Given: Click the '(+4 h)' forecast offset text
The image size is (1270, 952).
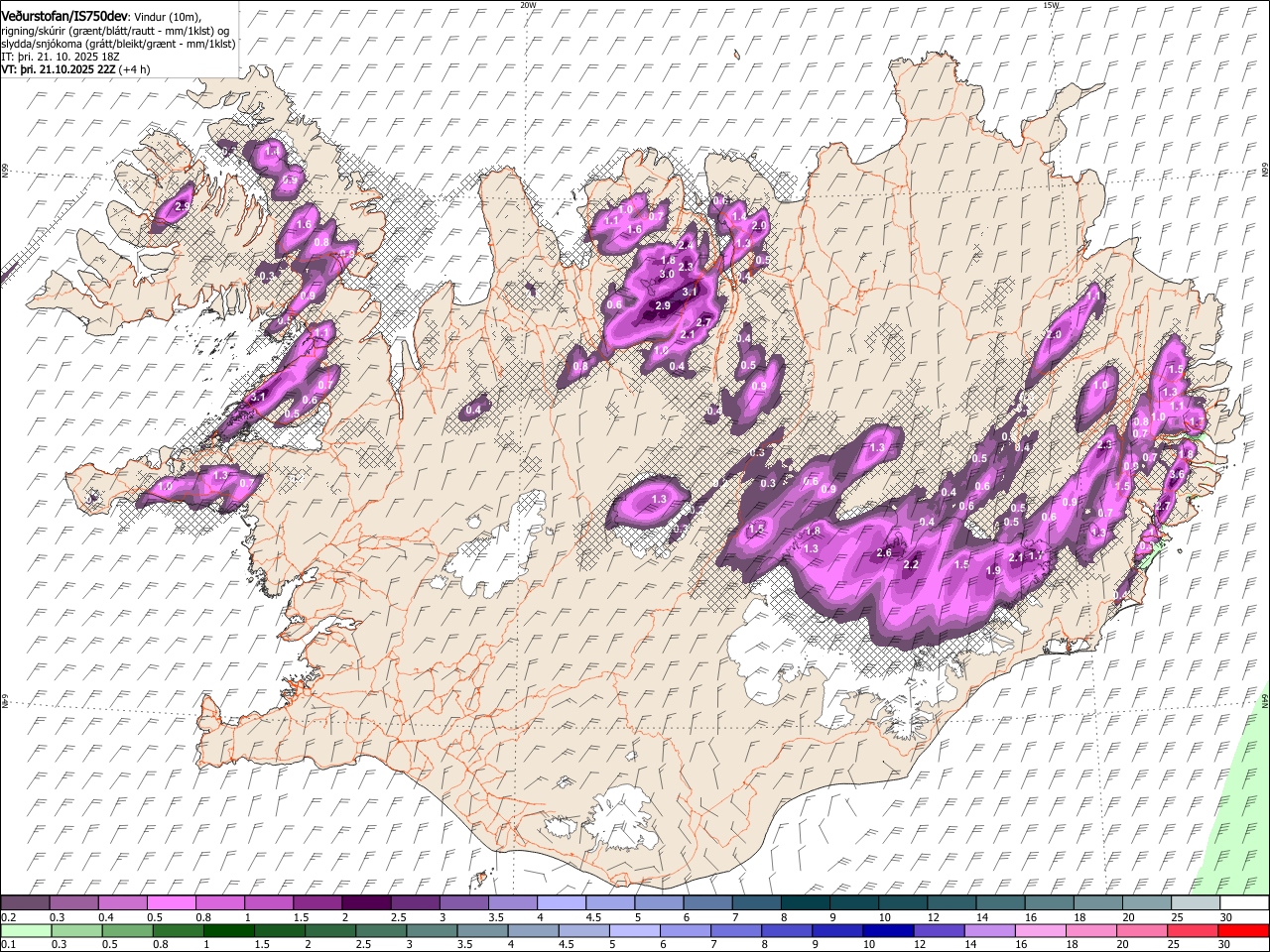Looking at the screenshot, I should (x=135, y=69).
